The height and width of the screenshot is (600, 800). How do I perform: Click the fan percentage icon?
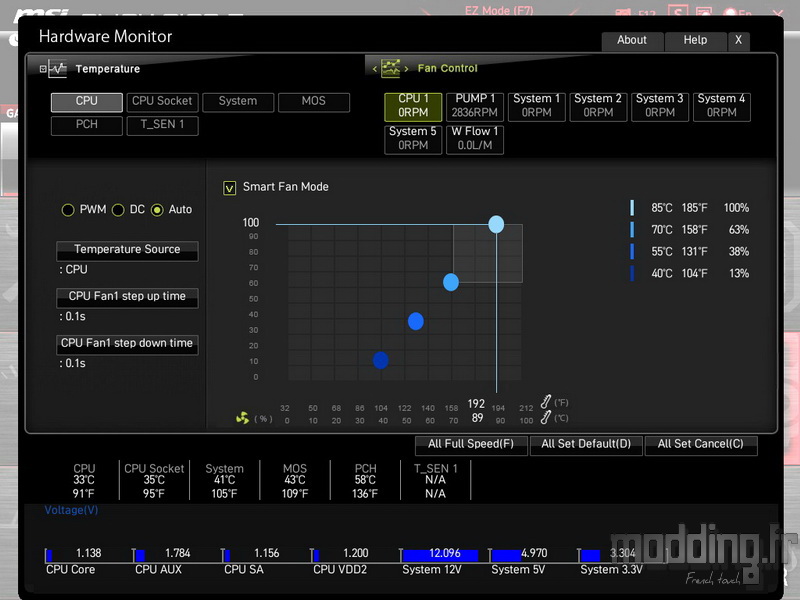[x=242, y=418]
